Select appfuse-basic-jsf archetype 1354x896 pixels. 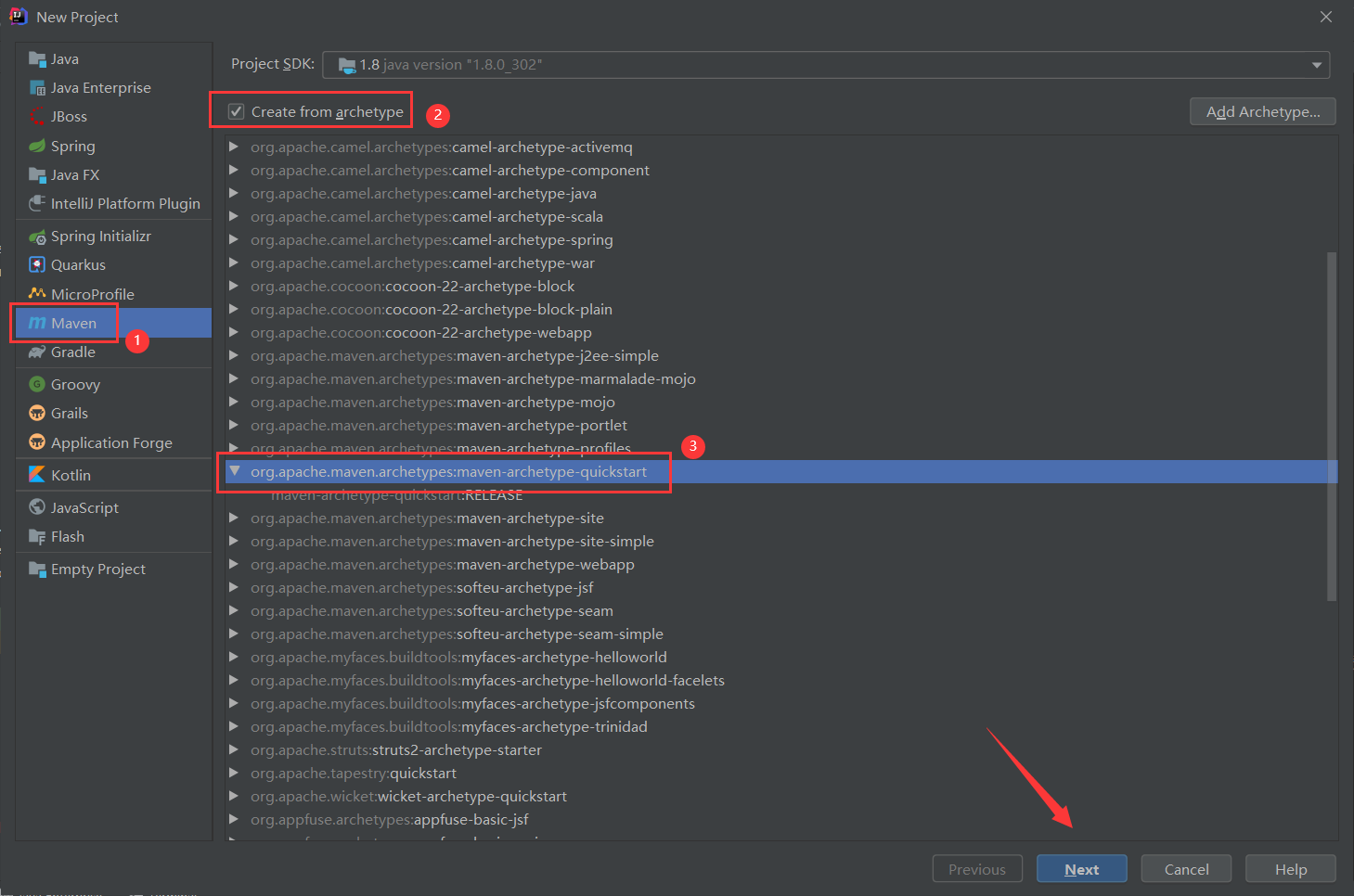coord(781,819)
